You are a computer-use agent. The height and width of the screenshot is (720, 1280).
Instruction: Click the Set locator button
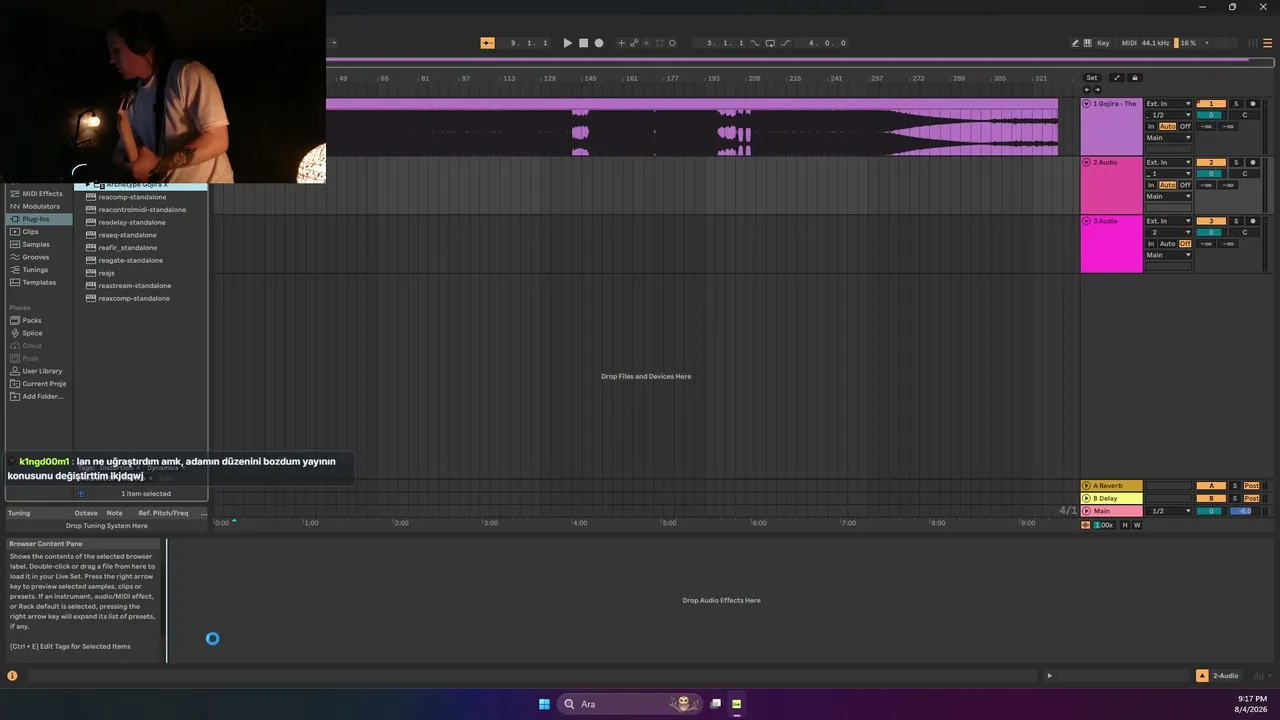tap(1092, 77)
